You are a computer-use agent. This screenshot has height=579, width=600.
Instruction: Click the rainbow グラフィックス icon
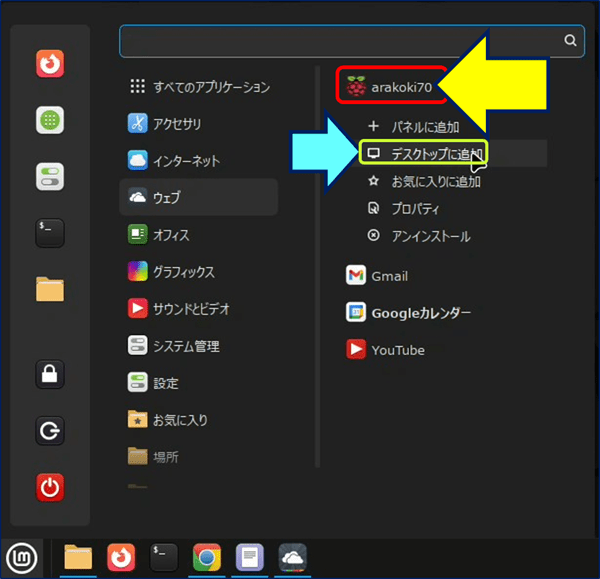coord(137,271)
